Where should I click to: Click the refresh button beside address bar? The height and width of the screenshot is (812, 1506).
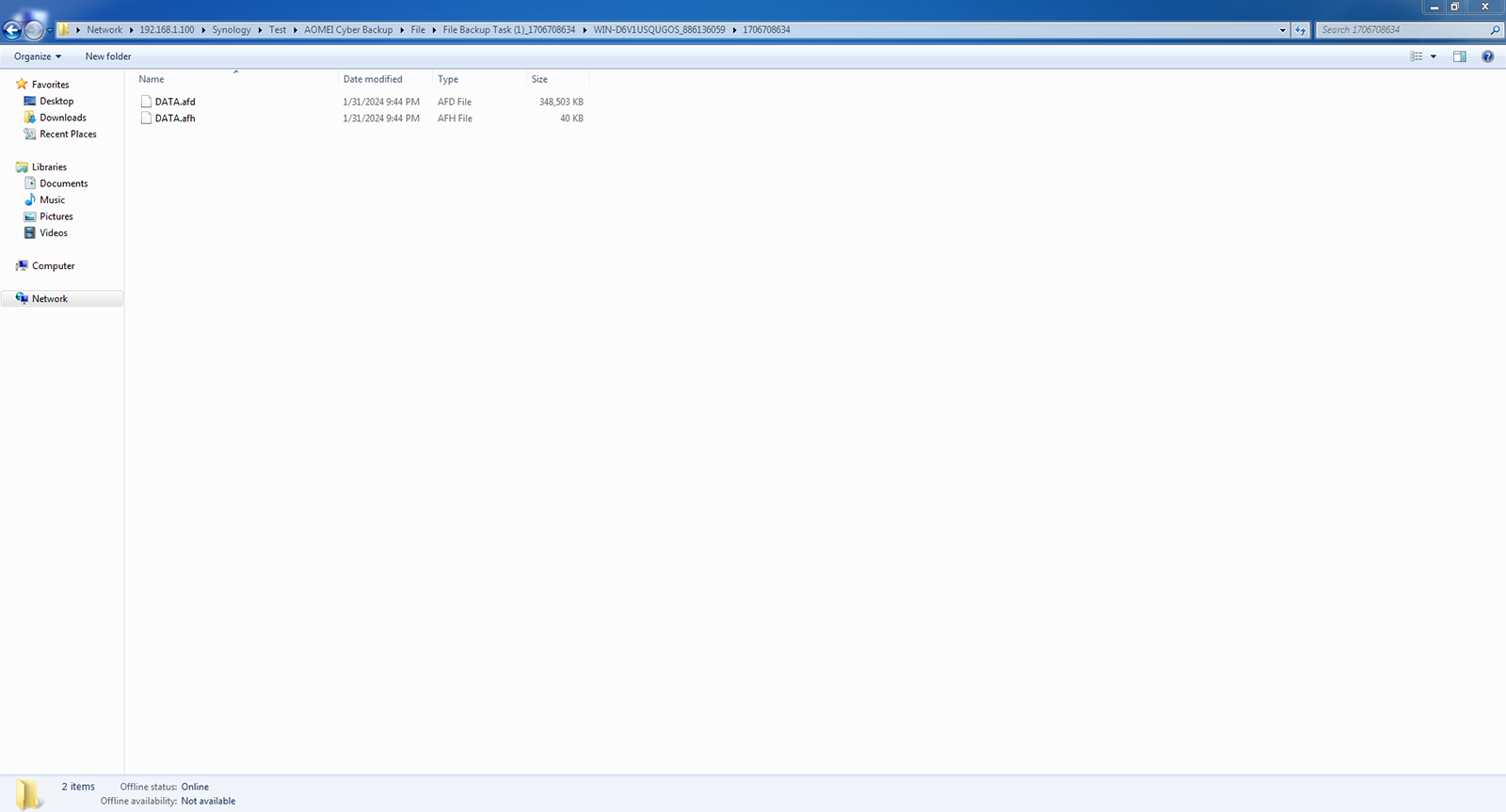coord(1301,30)
